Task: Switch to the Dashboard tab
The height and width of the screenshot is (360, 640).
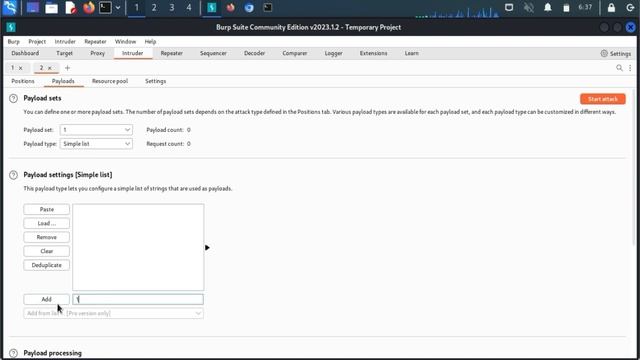Action: pos(25,53)
